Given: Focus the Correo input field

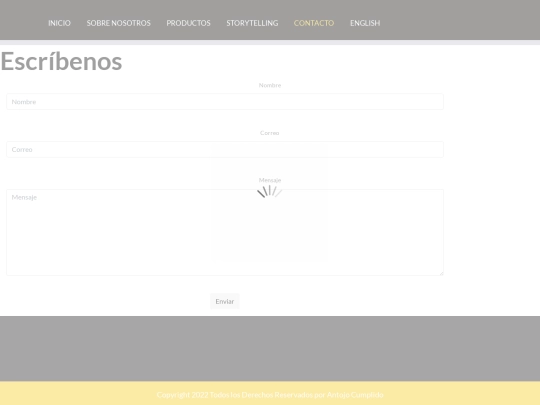Looking at the screenshot, I should (225, 149).
